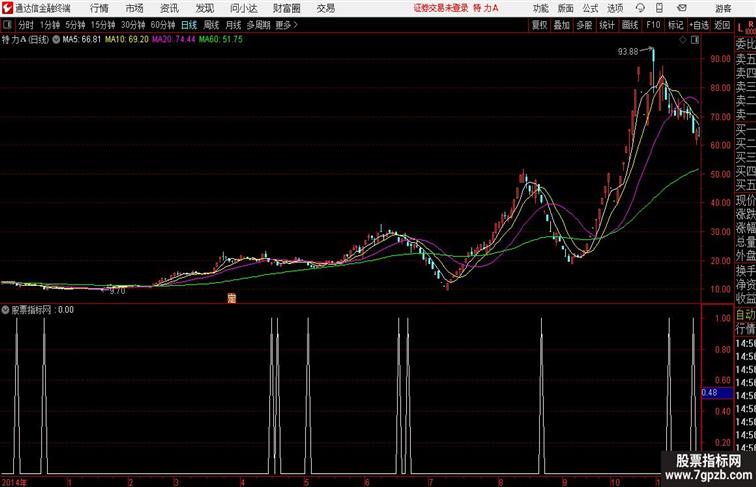Viewport: 756px width, 487px height.
Task: Open the 选项 menu
Action: point(615,8)
